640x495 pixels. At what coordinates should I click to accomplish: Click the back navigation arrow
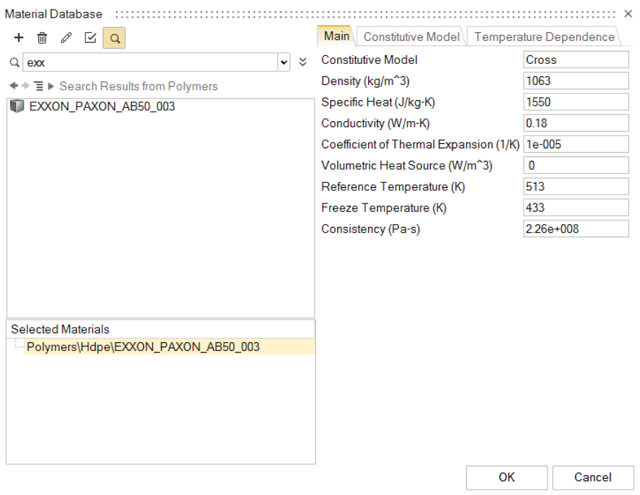(13, 86)
